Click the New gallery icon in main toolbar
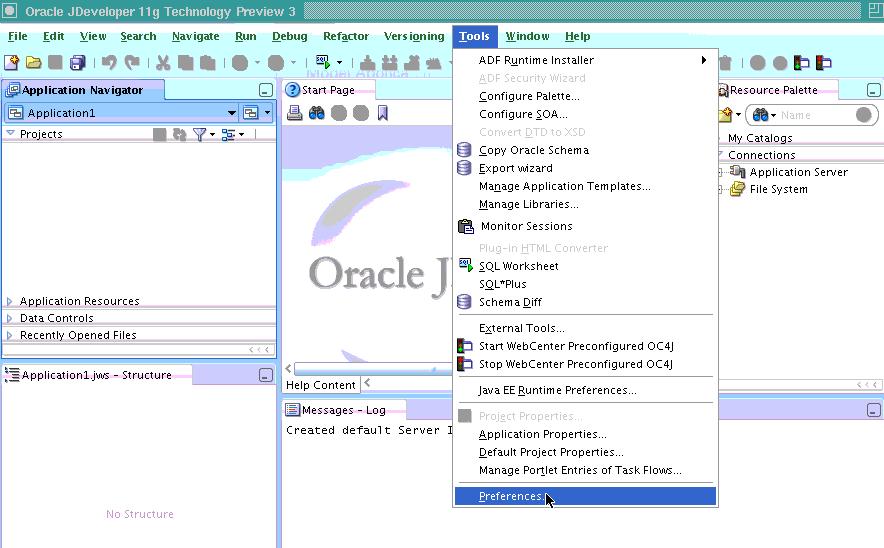The height and width of the screenshot is (548, 884). 11,63
